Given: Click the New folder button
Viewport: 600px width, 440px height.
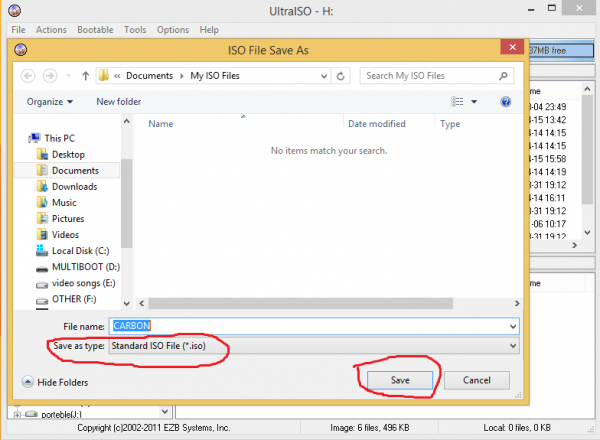Looking at the screenshot, I should click(119, 102).
